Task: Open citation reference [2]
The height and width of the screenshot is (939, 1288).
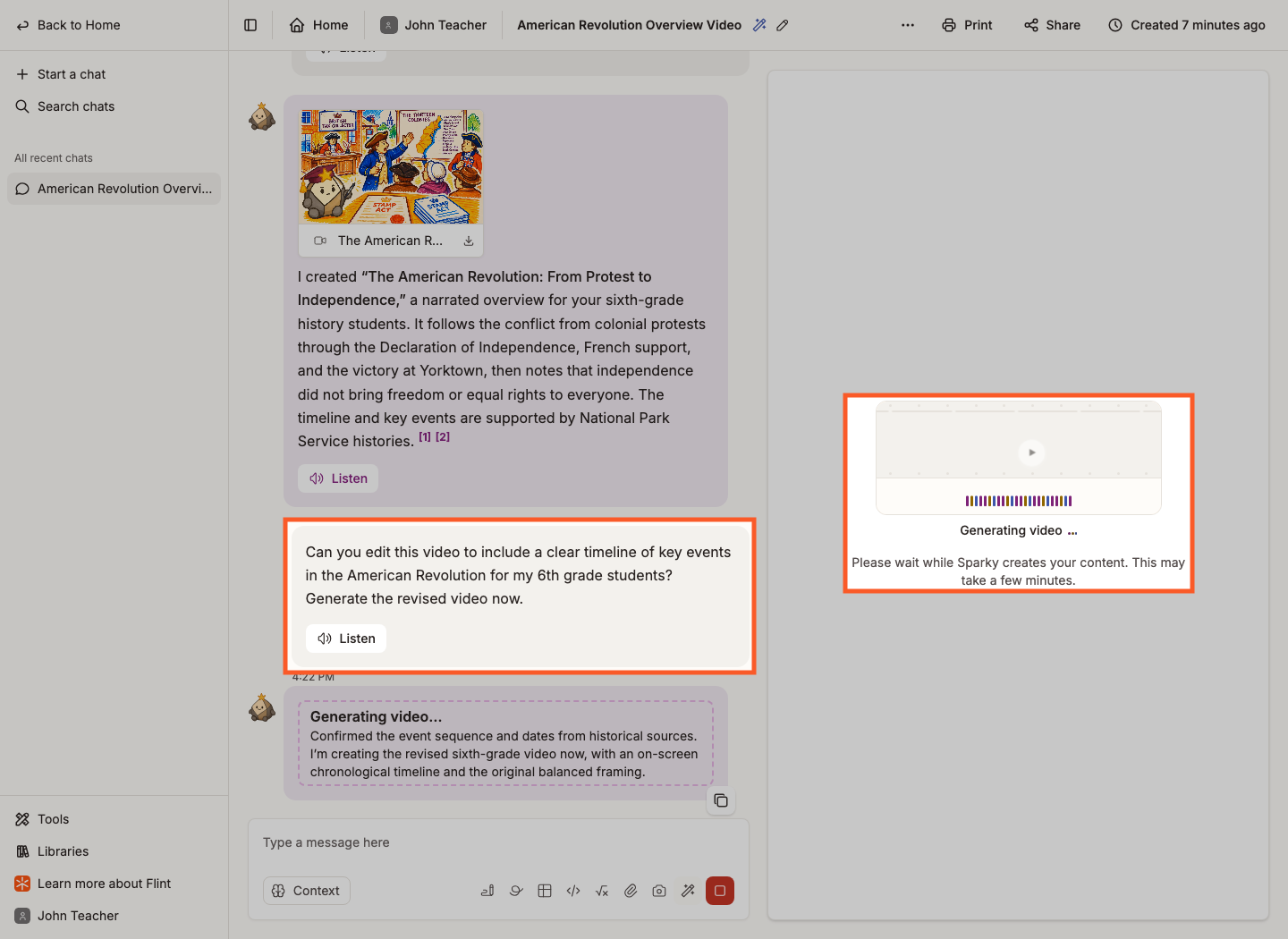Action: tap(443, 436)
